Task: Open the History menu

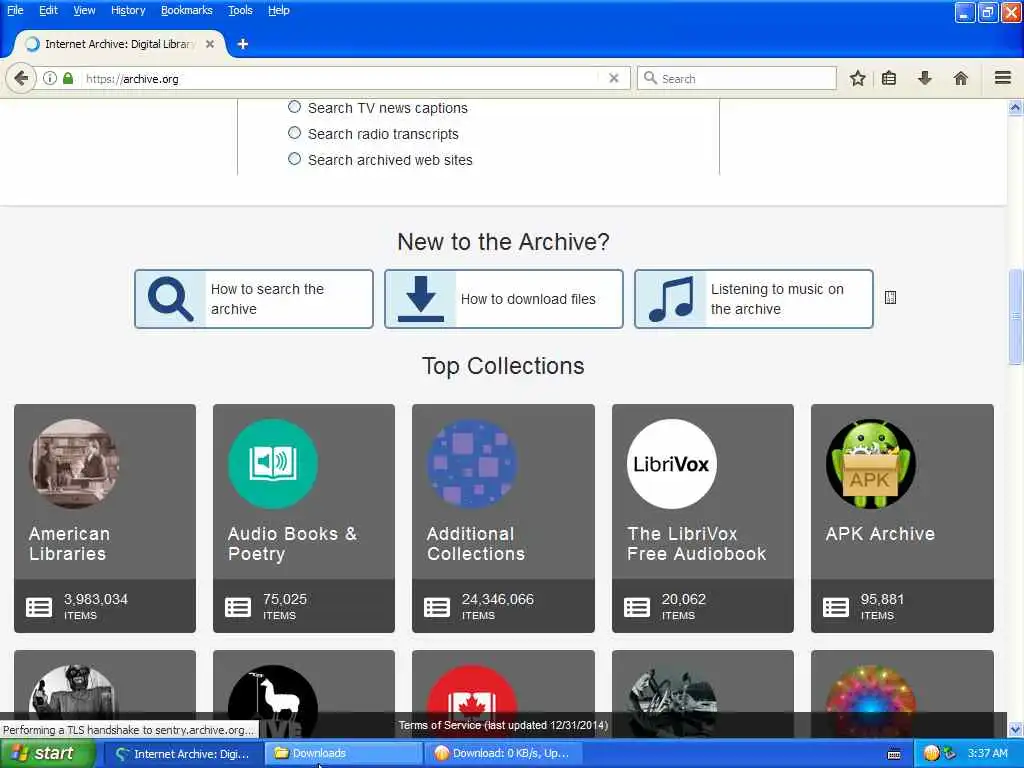Action: pyautogui.click(x=128, y=10)
